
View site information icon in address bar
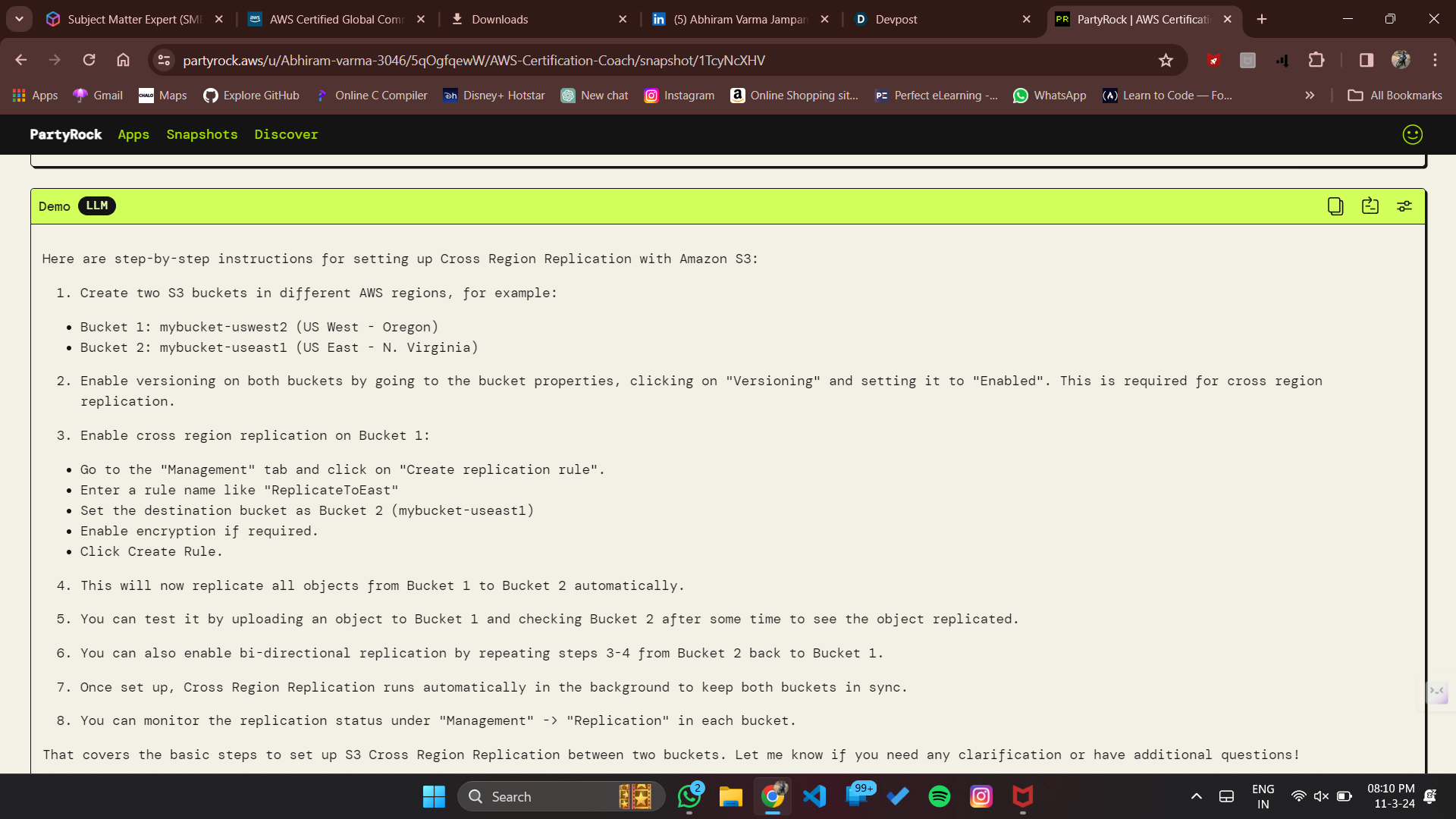pyautogui.click(x=164, y=60)
